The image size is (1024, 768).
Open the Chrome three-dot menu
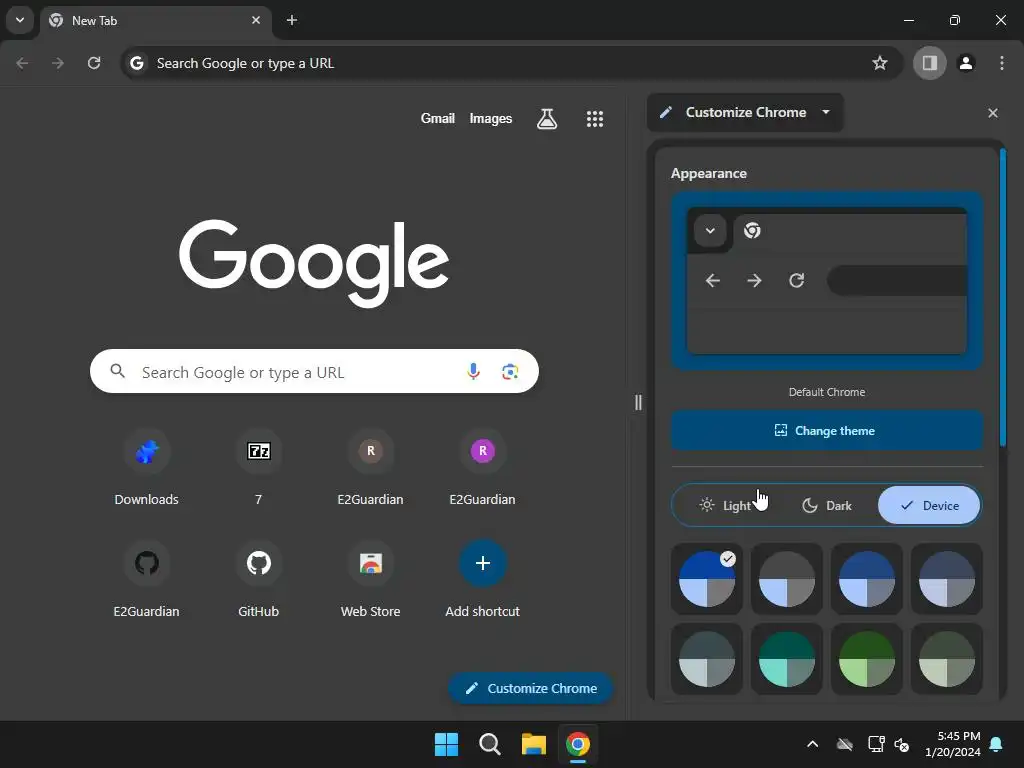[x=1002, y=63]
